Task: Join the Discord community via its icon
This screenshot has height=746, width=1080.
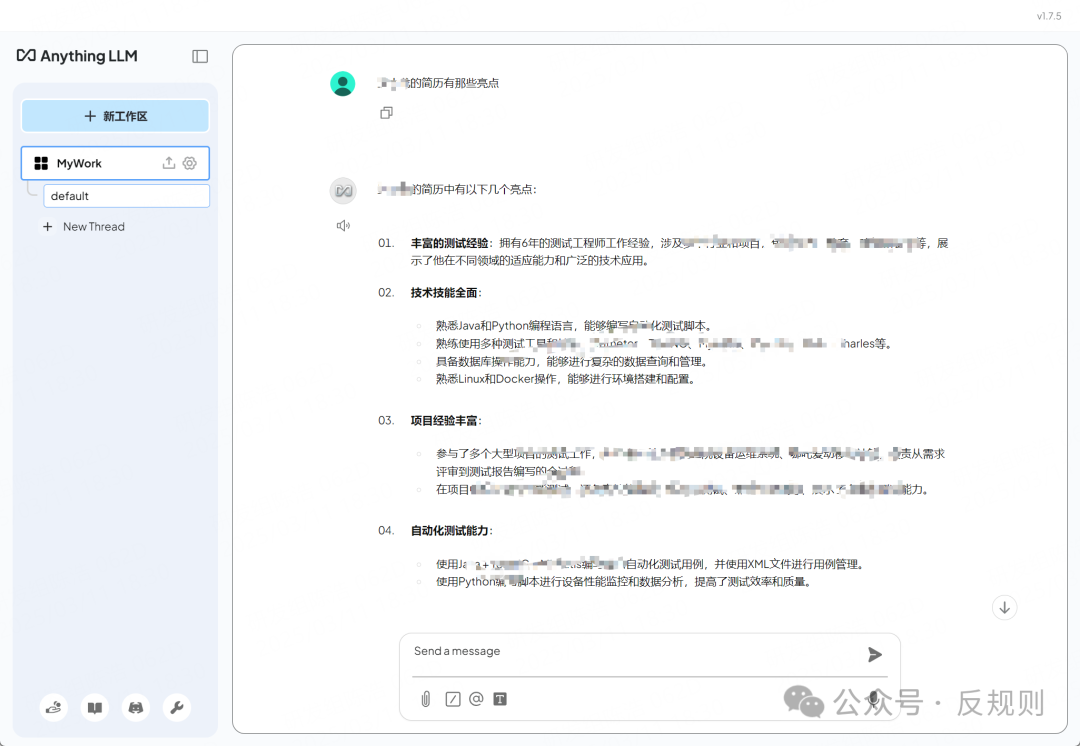Action: point(135,707)
